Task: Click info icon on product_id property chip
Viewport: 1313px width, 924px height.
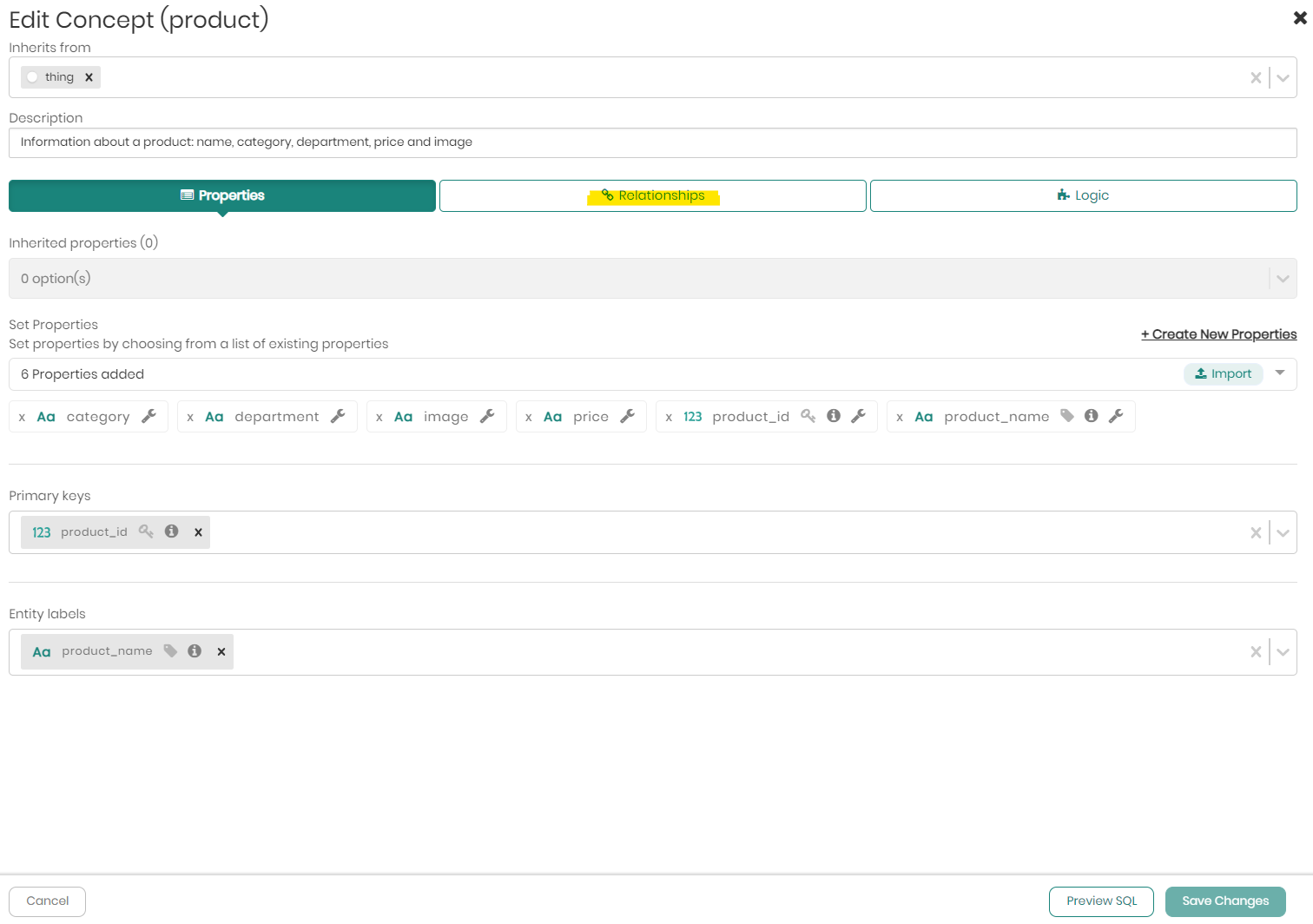Action: (x=834, y=416)
